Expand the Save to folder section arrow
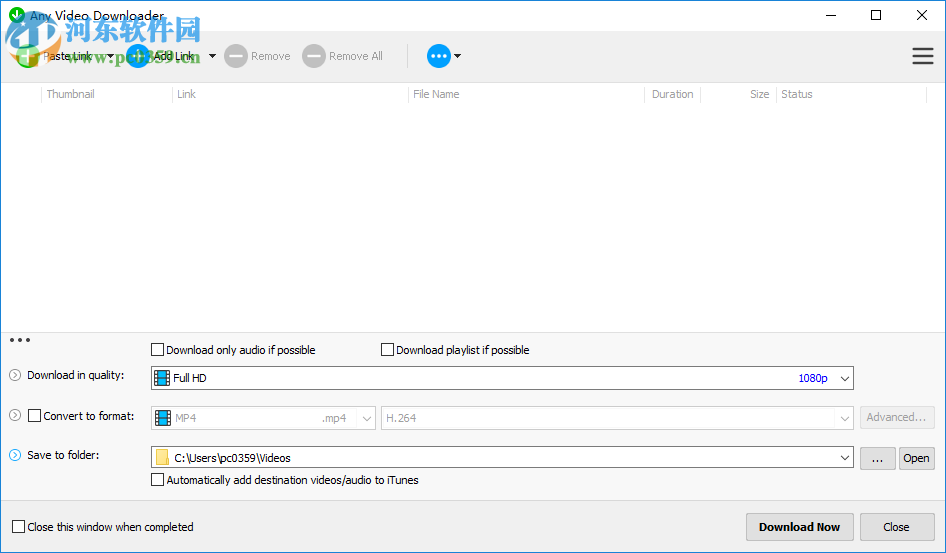The width and height of the screenshot is (946, 553). 15,455
